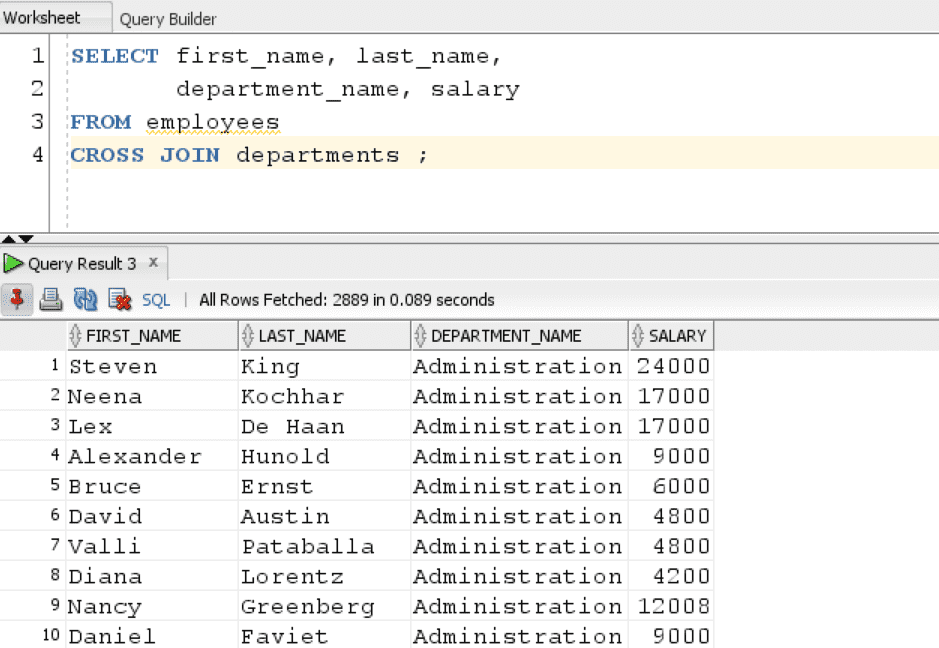939x648 pixels.
Task: Sort by the LAST_NAME column sort icon
Action: pyautogui.click(x=248, y=336)
